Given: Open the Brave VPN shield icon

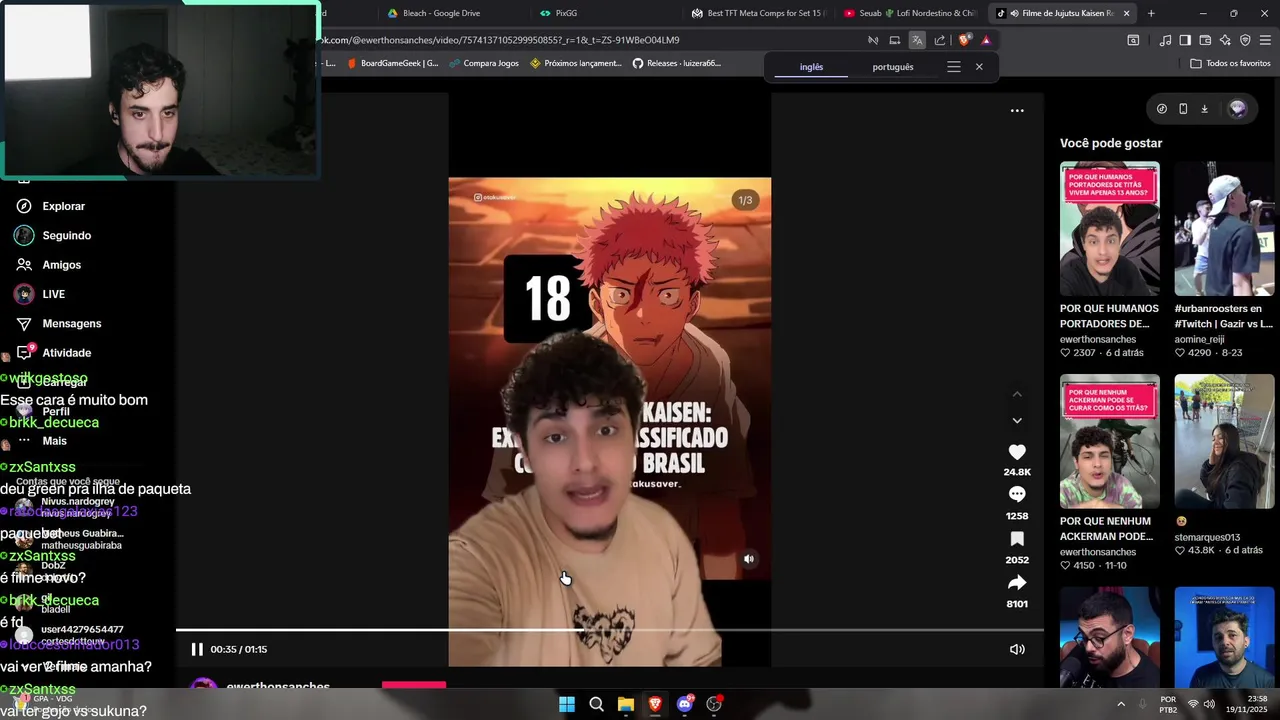Looking at the screenshot, I should 1245,40.
